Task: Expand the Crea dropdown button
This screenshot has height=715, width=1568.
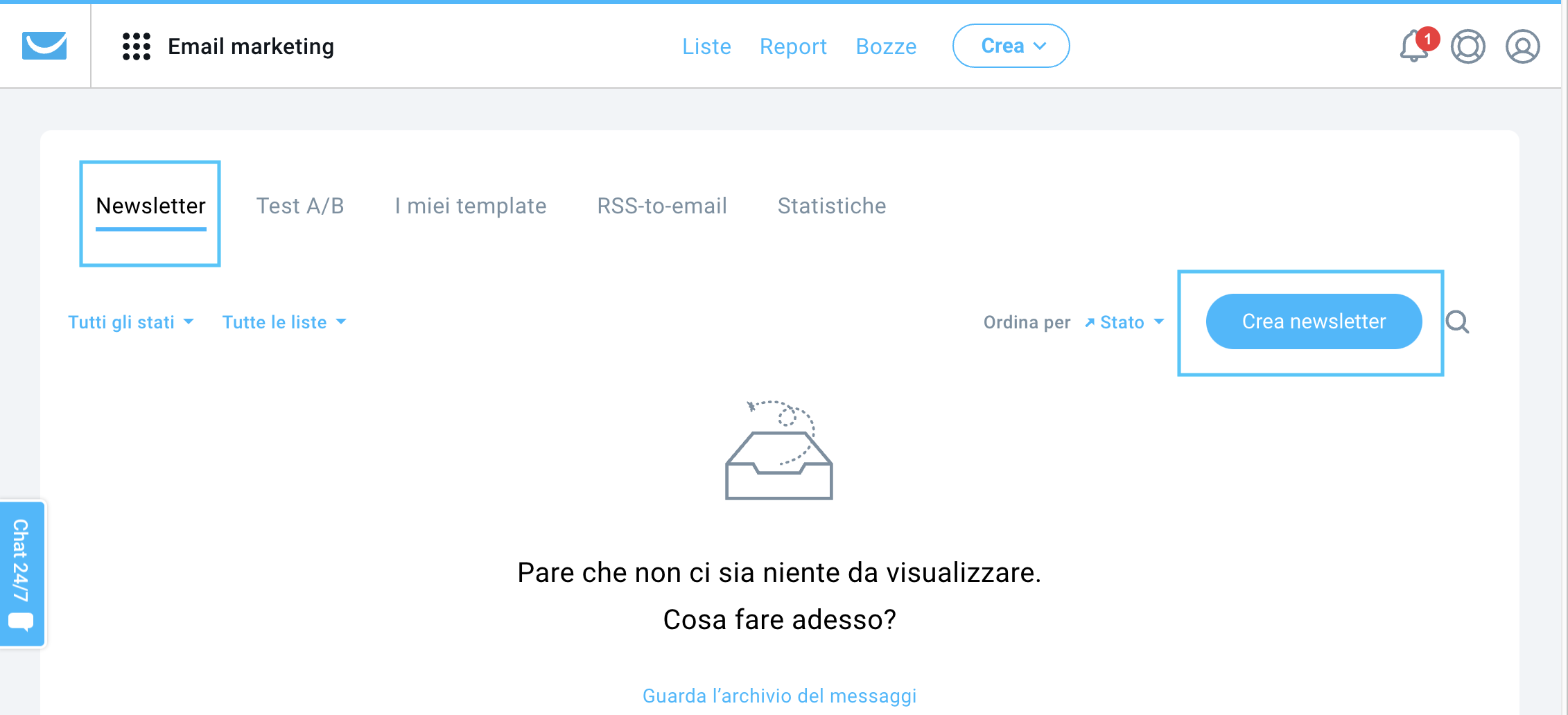Action: click(1011, 46)
